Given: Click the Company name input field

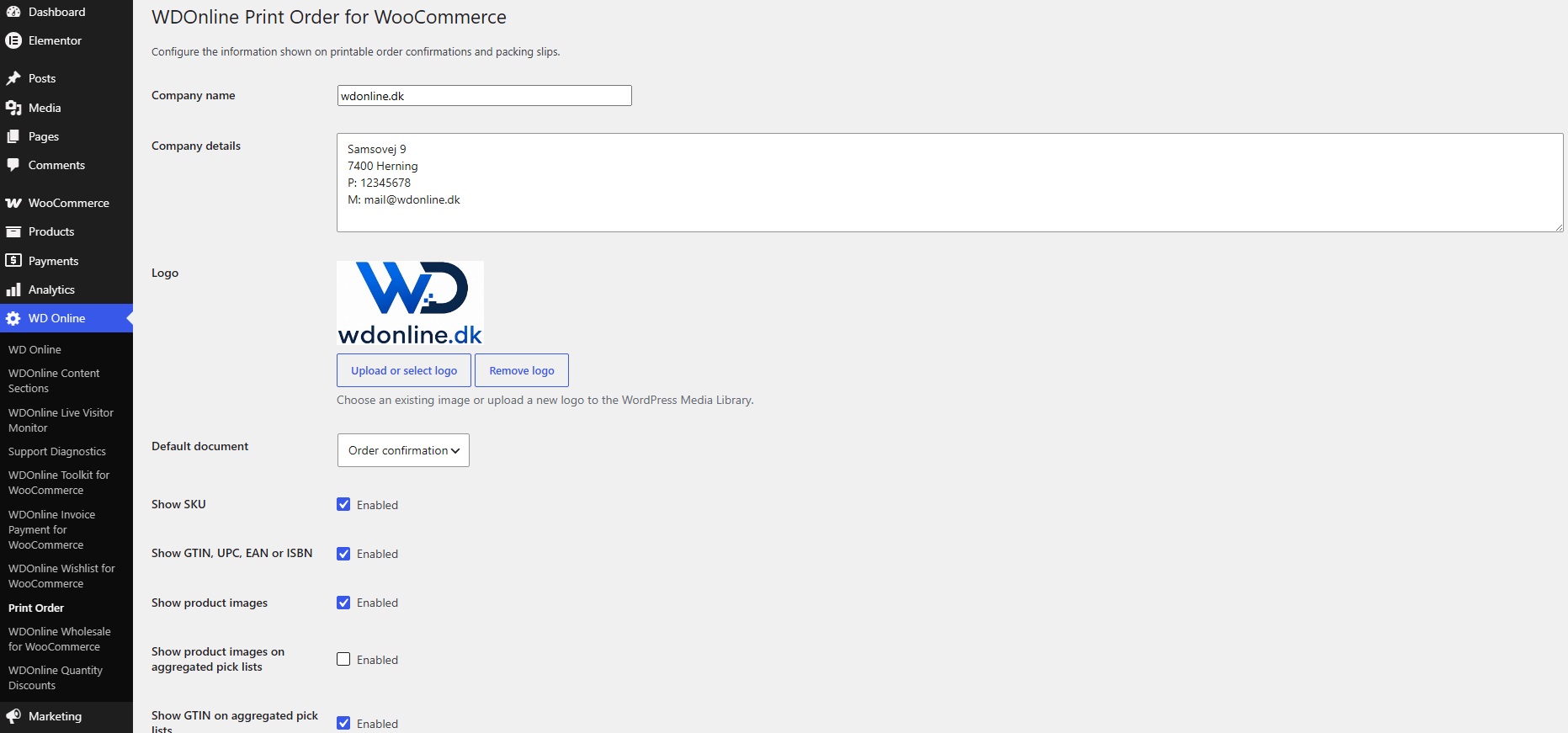Looking at the screenshot, I should click(484, 95).
